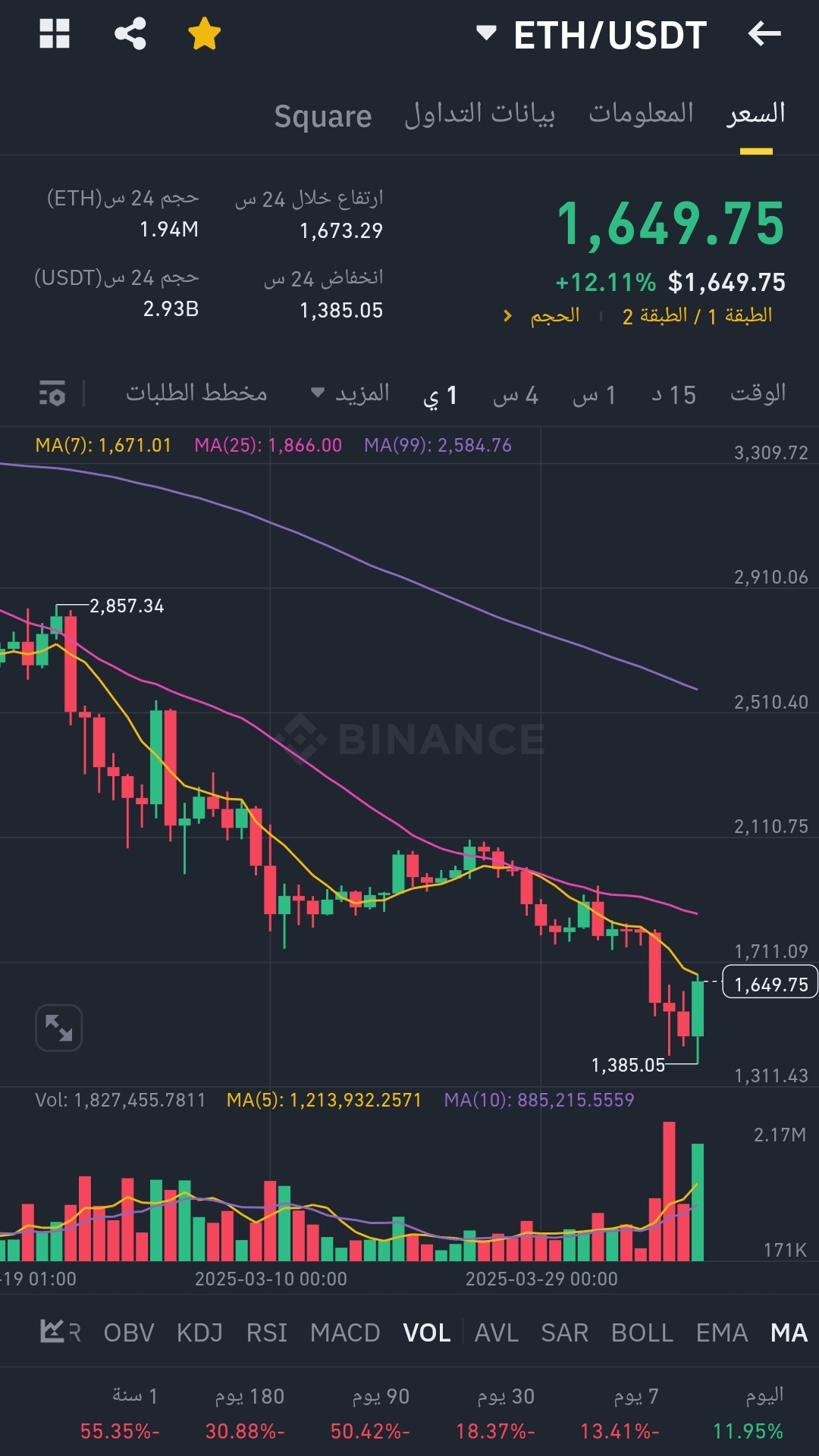Viewport: 819px width, 1456px height.
Task: Tap the current price marker 1,649.75
Action: pos(770,984)
